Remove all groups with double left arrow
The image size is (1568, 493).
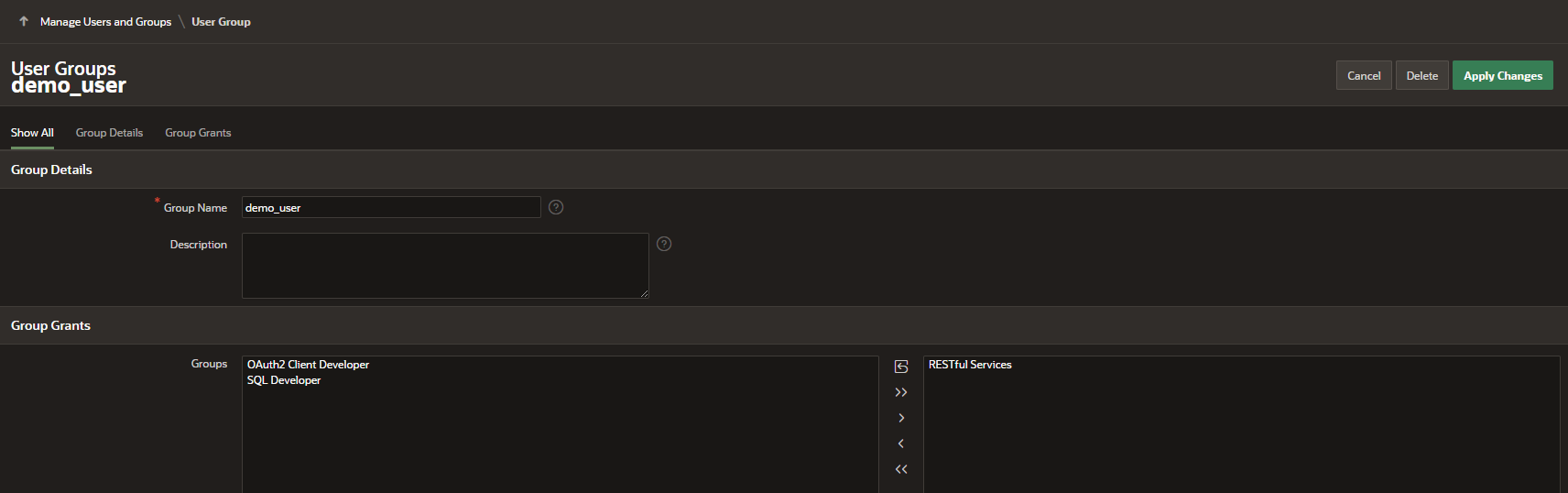(x=901, y=469)
